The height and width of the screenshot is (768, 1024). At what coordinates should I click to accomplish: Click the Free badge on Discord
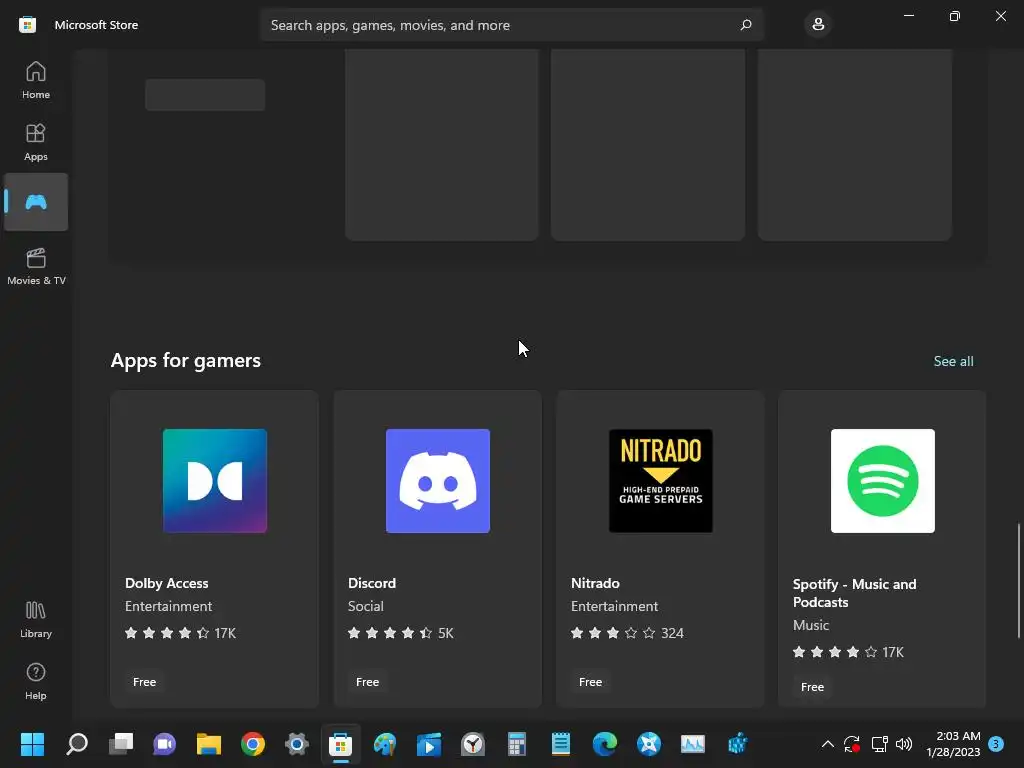pyautogui.click(x=367, y=682)
